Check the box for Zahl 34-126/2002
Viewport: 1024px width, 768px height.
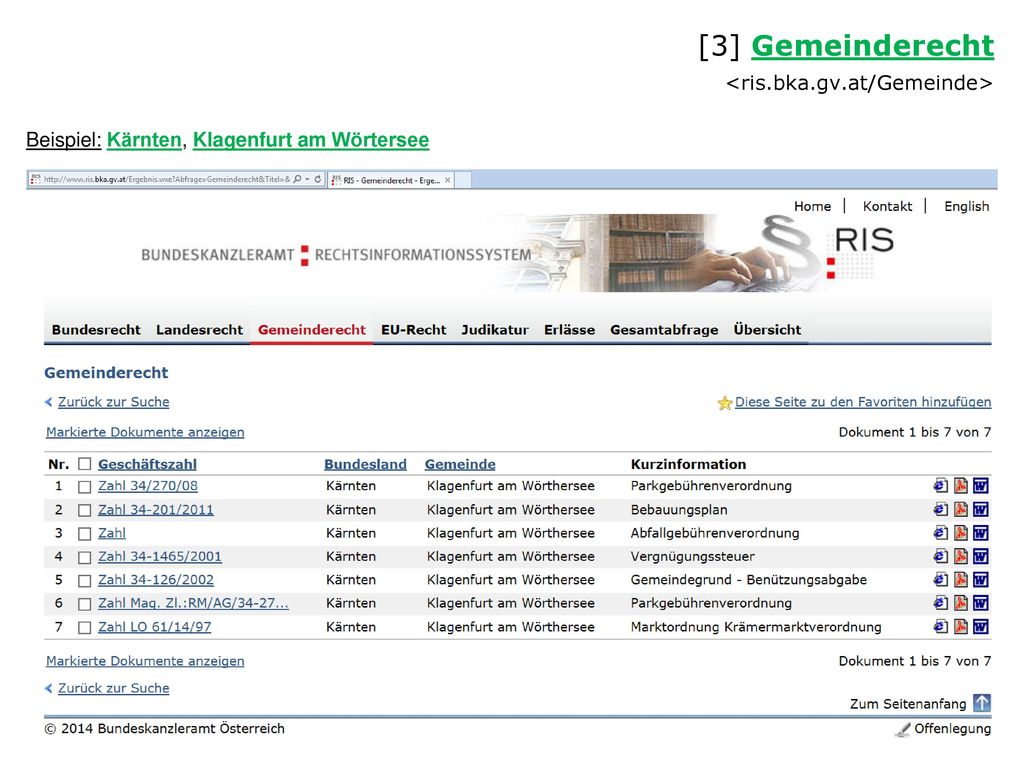point(84,581)
